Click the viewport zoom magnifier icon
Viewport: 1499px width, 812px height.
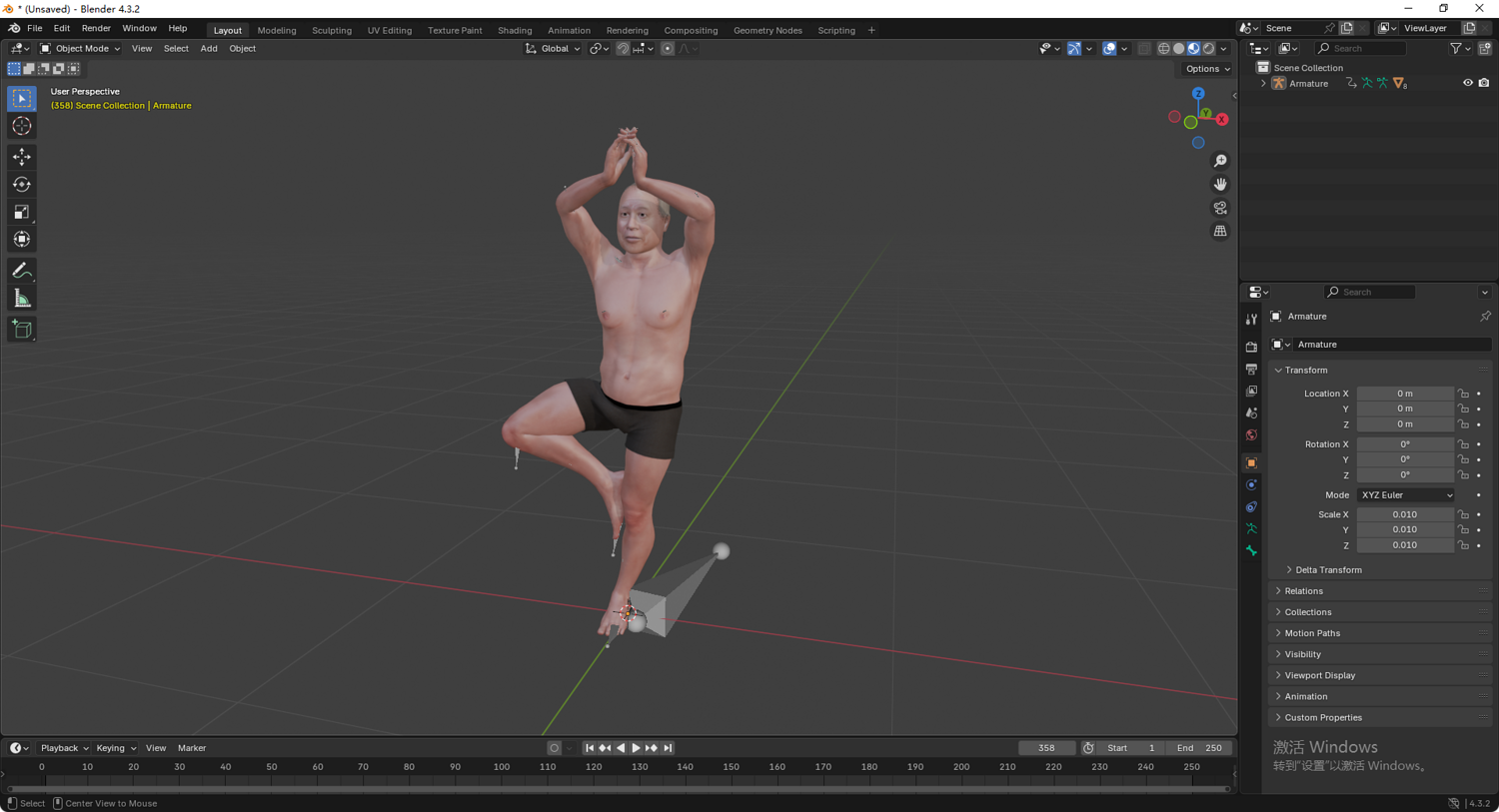point(1220,161)
